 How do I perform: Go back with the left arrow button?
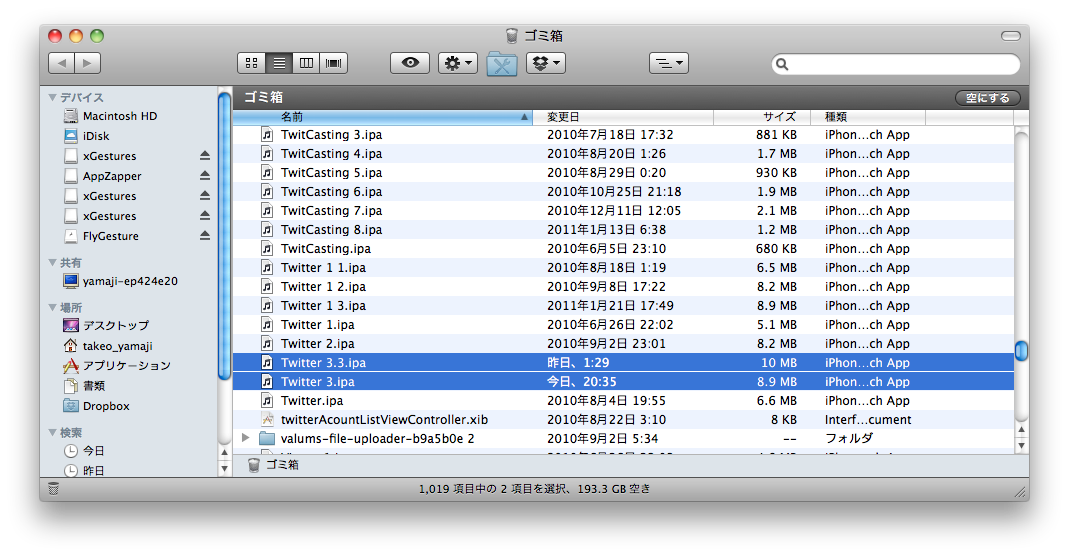62,63
